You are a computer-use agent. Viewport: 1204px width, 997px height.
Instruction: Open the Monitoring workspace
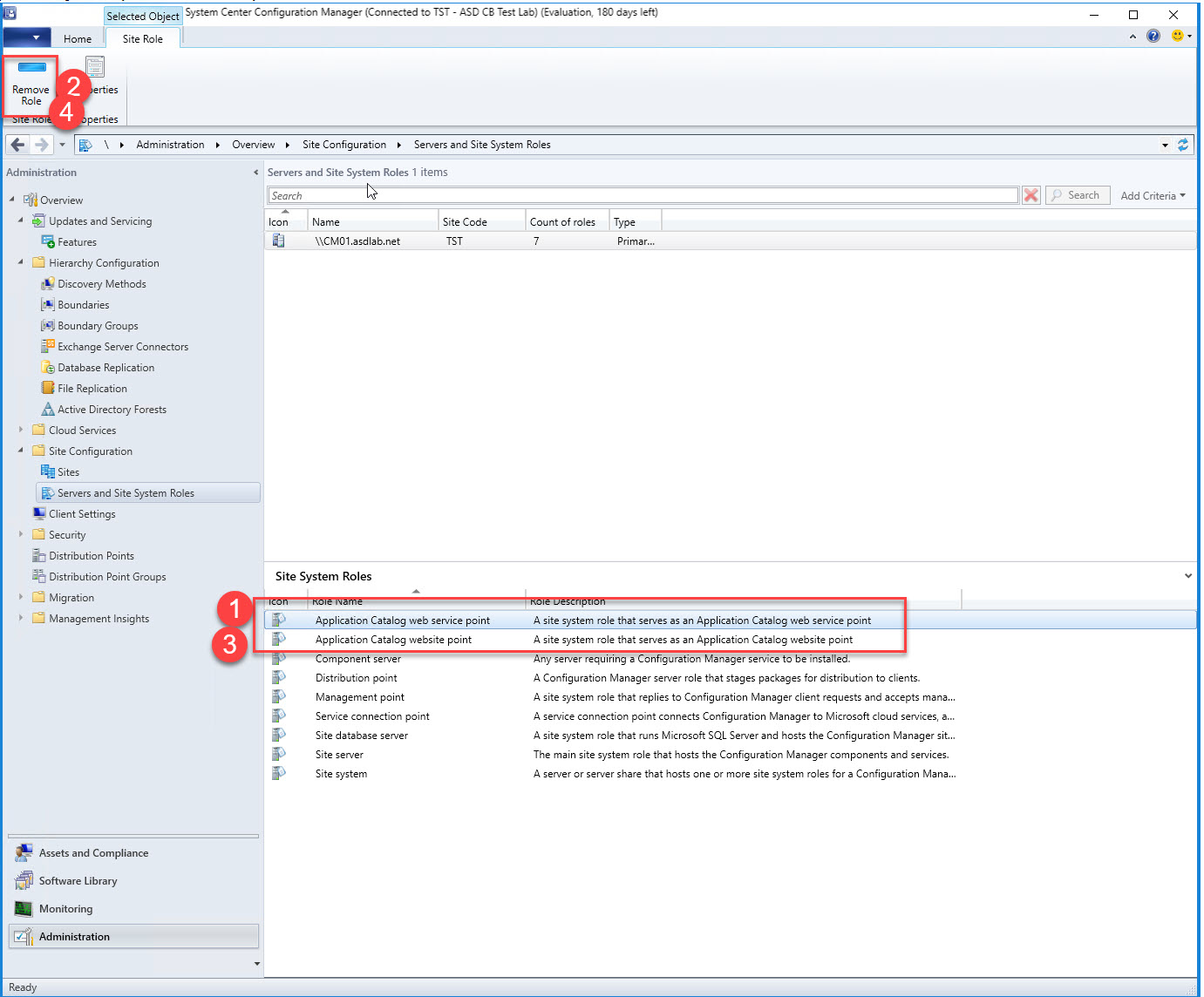pyautogui.click(x=133, y=909)
